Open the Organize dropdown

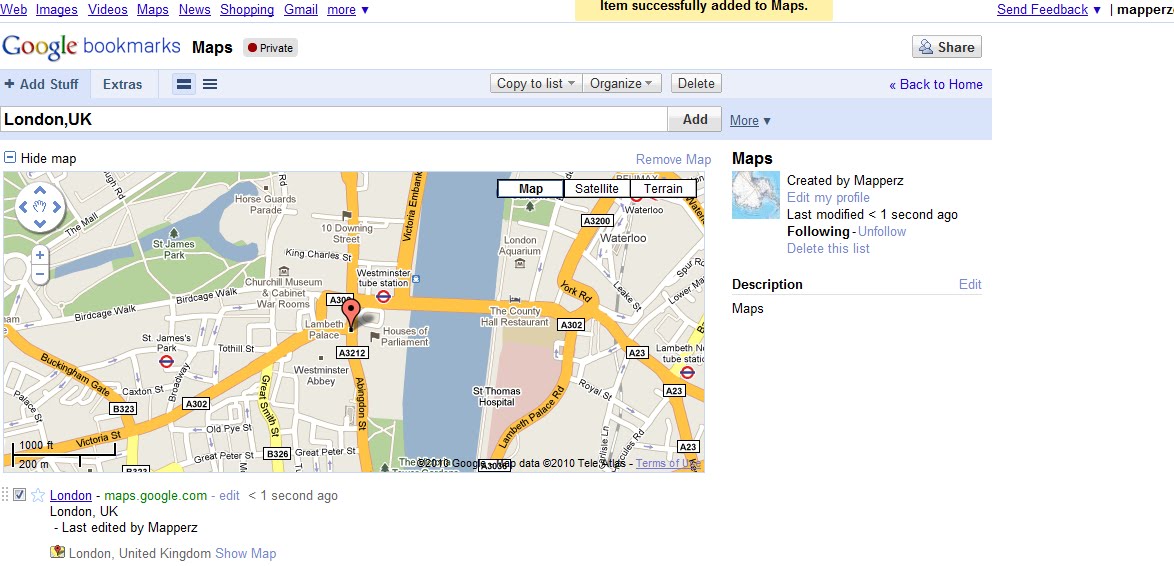pos(621,83)
